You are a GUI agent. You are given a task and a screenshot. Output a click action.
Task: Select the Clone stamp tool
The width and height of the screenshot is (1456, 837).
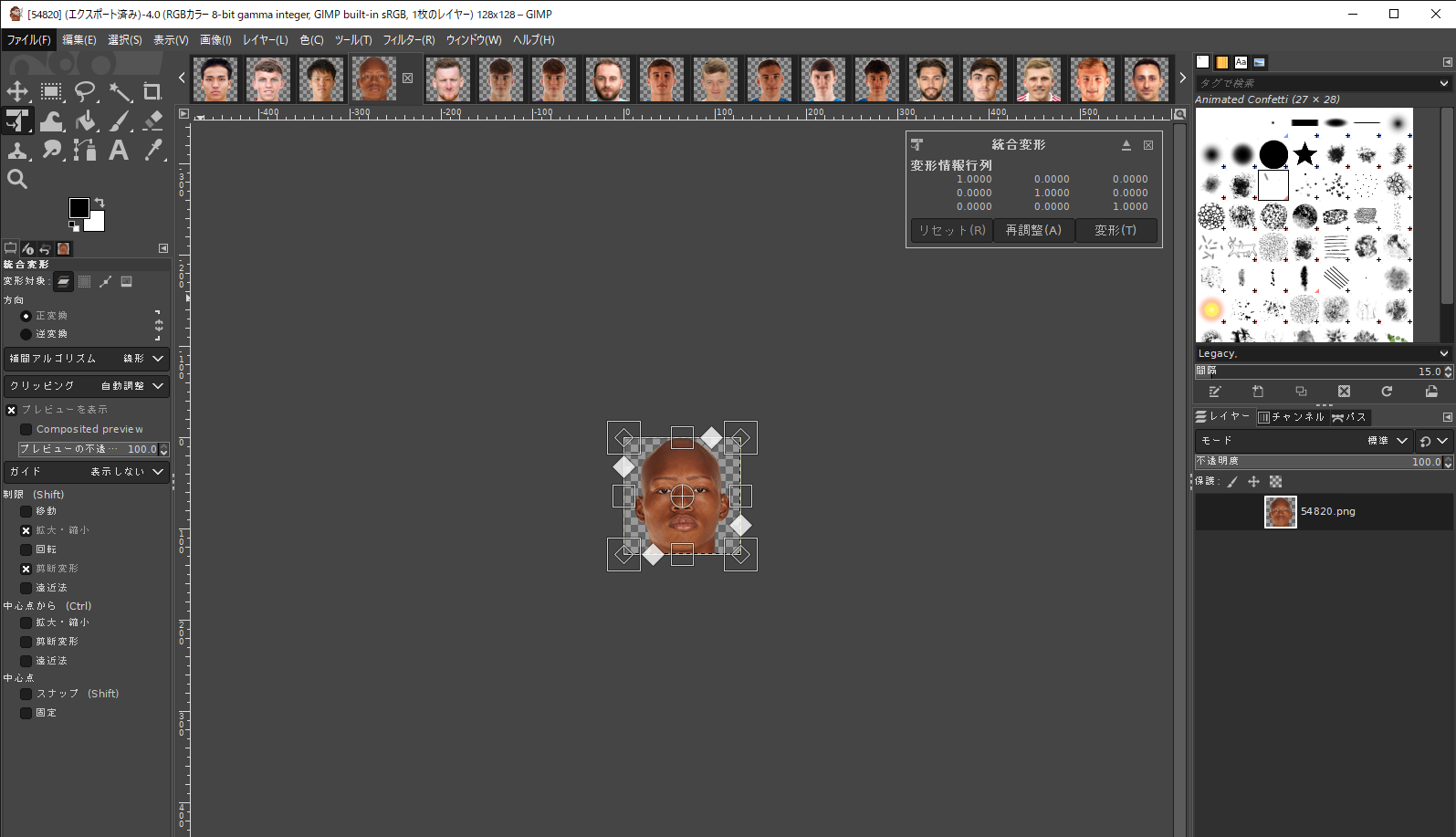(x=17, y=150)
